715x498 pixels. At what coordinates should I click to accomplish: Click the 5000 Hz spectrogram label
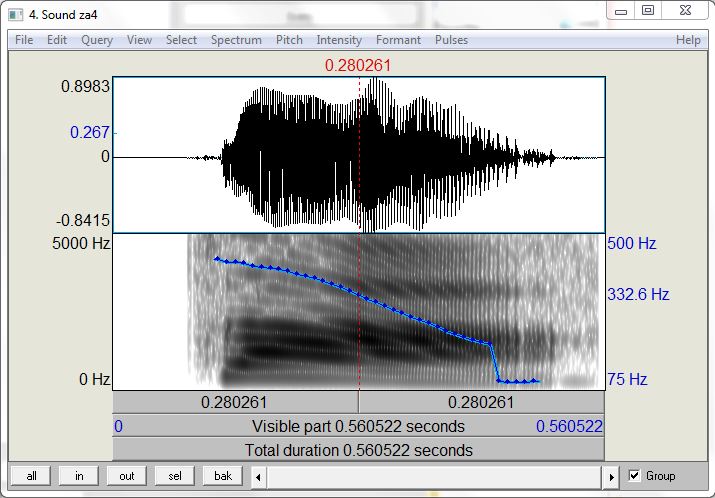[x=81, y=243]
